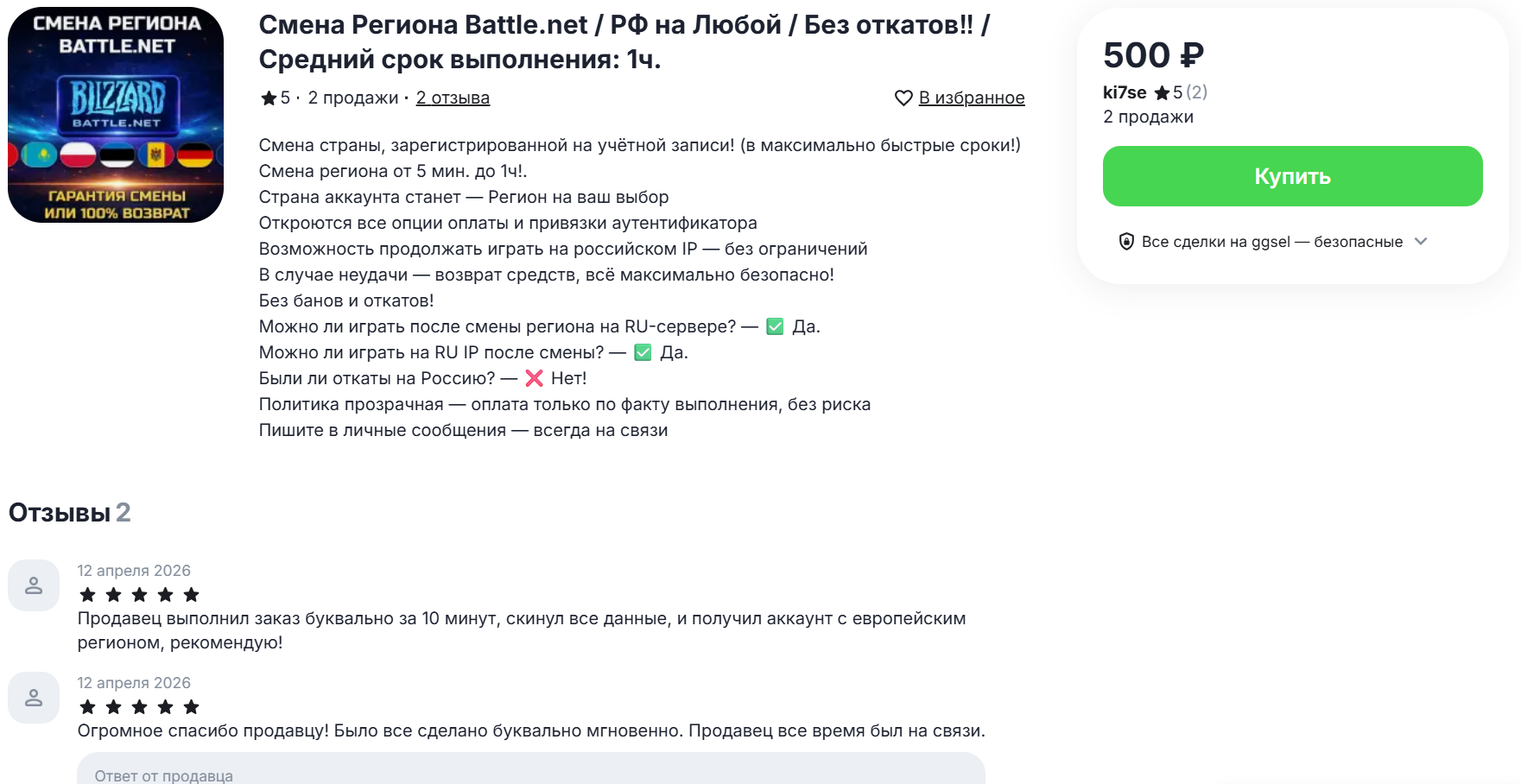
Task: Click the green checkmark for RU-server question
Action: [x=775, y=326]
